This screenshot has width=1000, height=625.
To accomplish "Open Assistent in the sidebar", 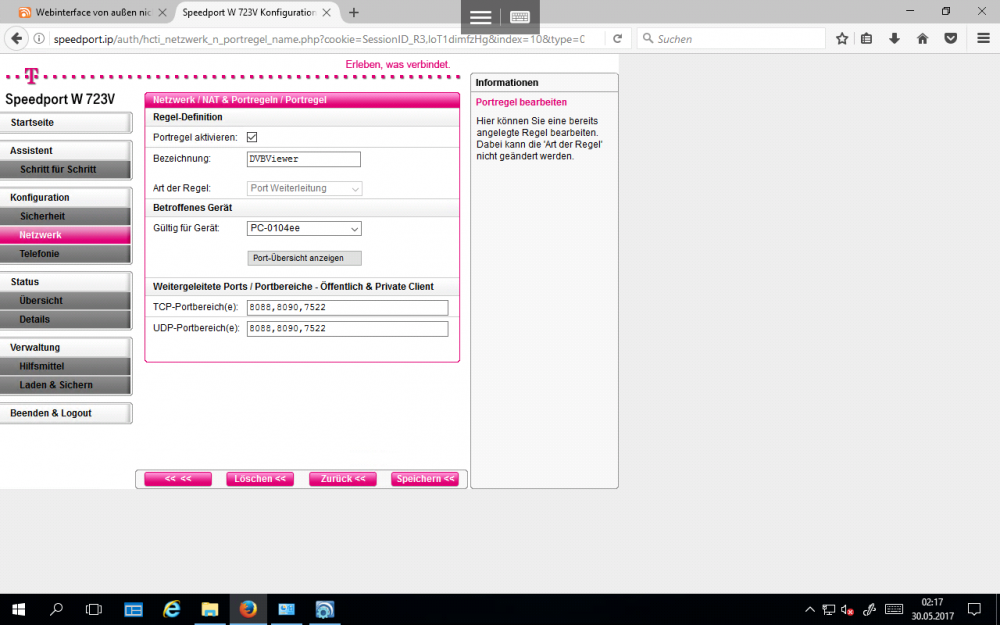I will point(66,151).
